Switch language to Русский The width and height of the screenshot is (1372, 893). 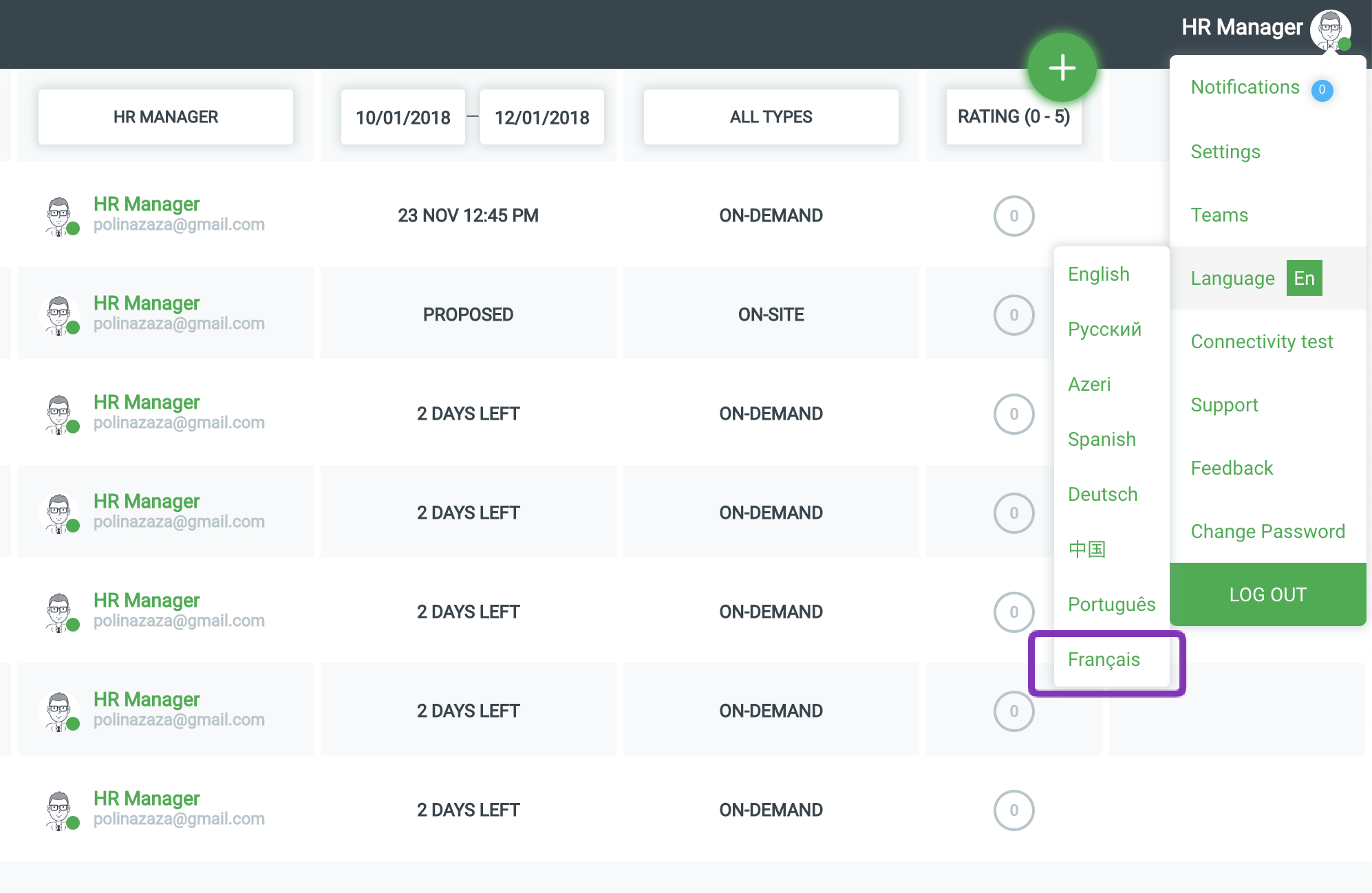[1104, 330]
